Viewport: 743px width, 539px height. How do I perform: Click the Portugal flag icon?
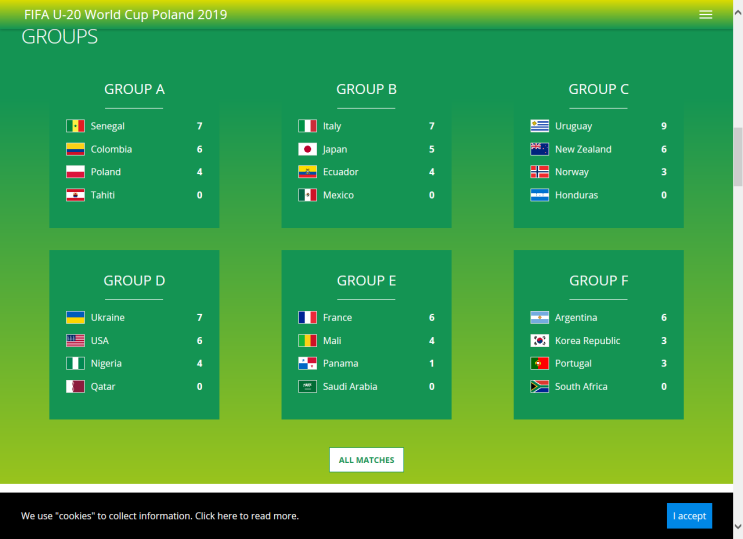coord(540,364)
